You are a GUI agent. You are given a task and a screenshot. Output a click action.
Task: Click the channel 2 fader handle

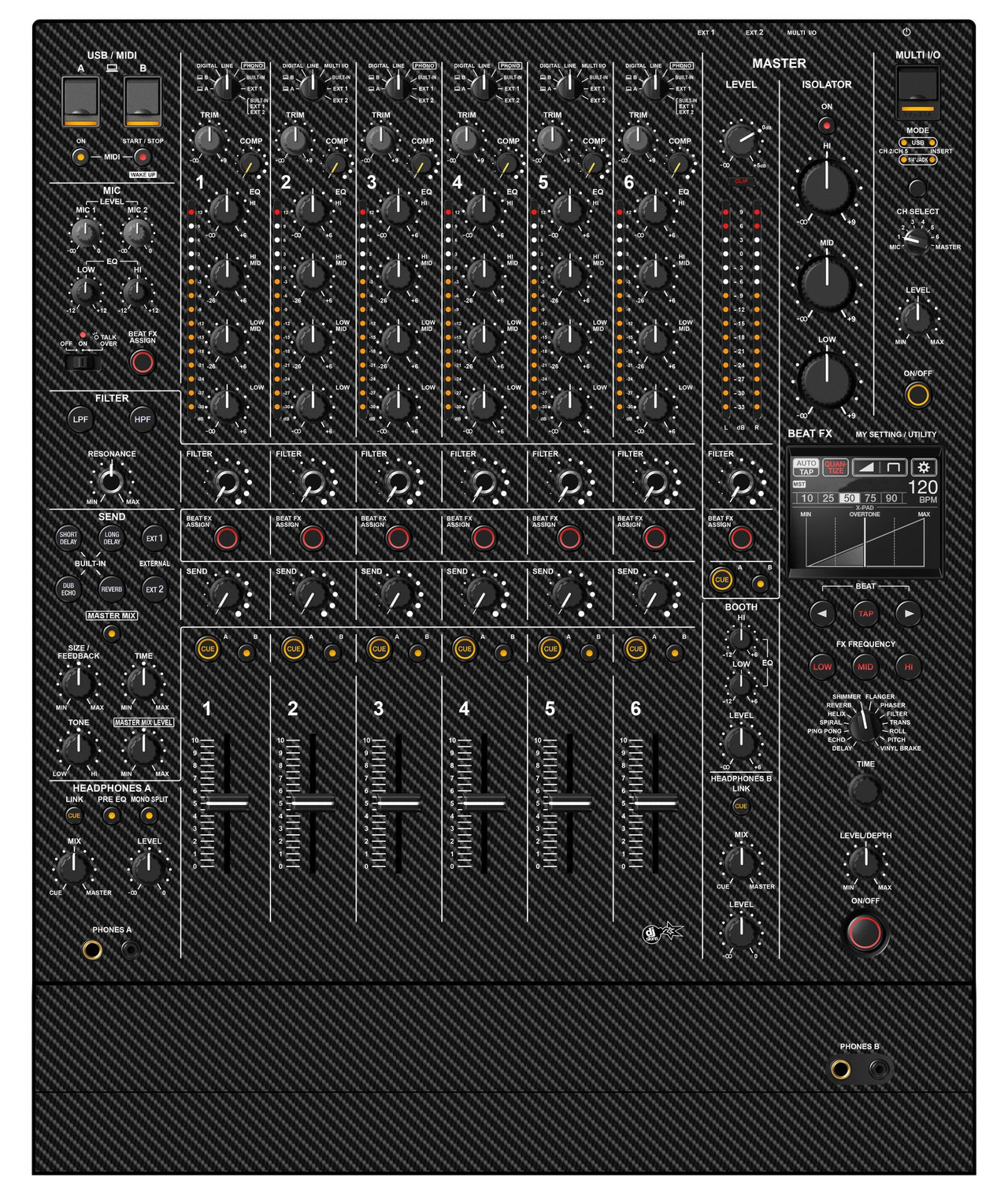point(313,803)
